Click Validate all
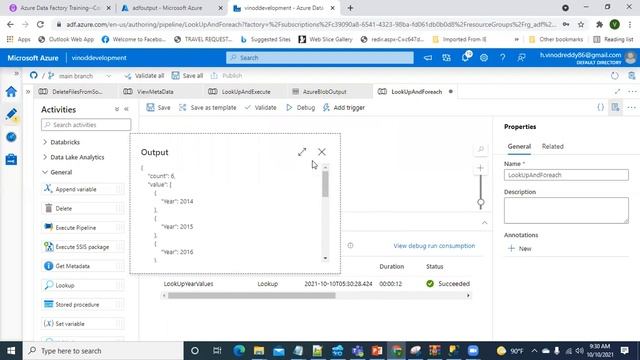 [144, 76]
